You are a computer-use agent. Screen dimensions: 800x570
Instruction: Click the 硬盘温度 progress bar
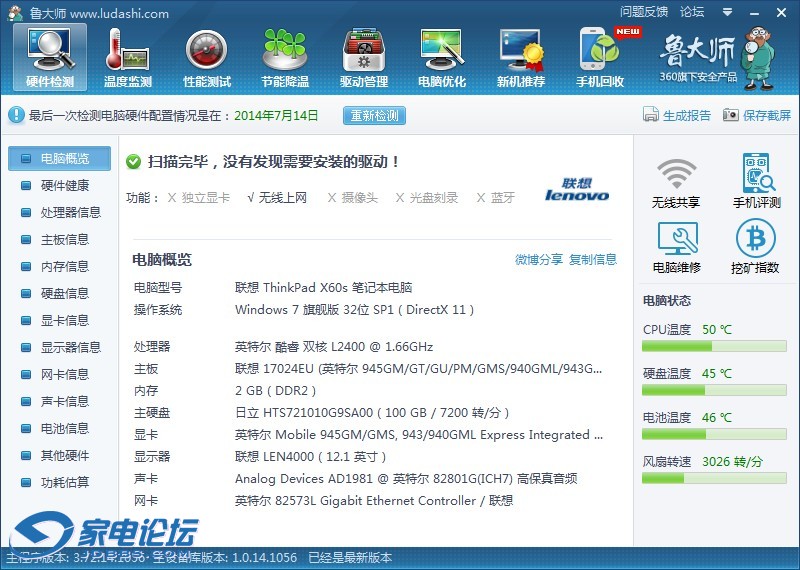coord(714,390)
